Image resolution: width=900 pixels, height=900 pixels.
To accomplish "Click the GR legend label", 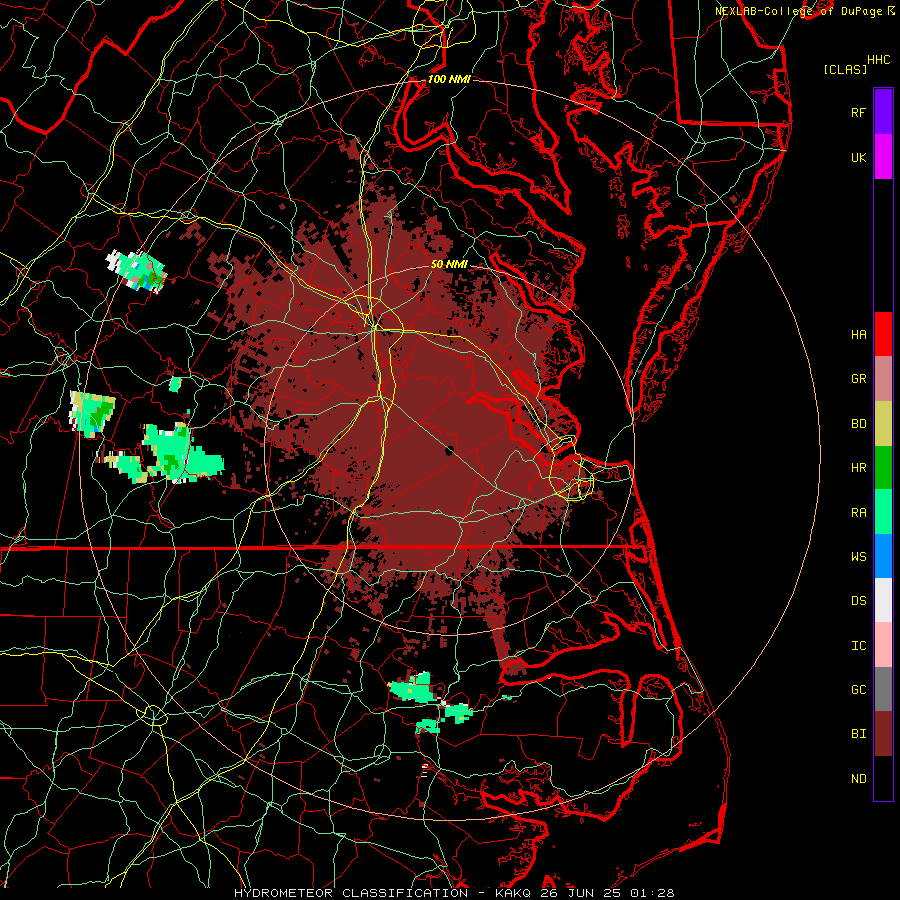I will (858, 379).
